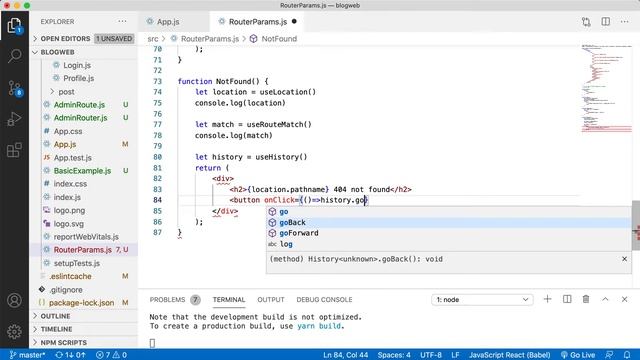This screenshot has height=360, width=640.
Task: Open the Extensions view
Action: [14, 150]
